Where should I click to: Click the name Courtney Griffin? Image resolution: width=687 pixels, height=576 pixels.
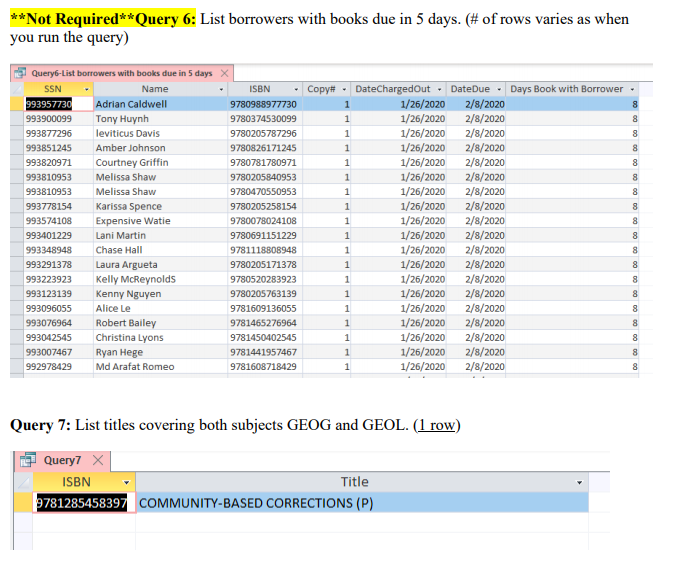132,163
